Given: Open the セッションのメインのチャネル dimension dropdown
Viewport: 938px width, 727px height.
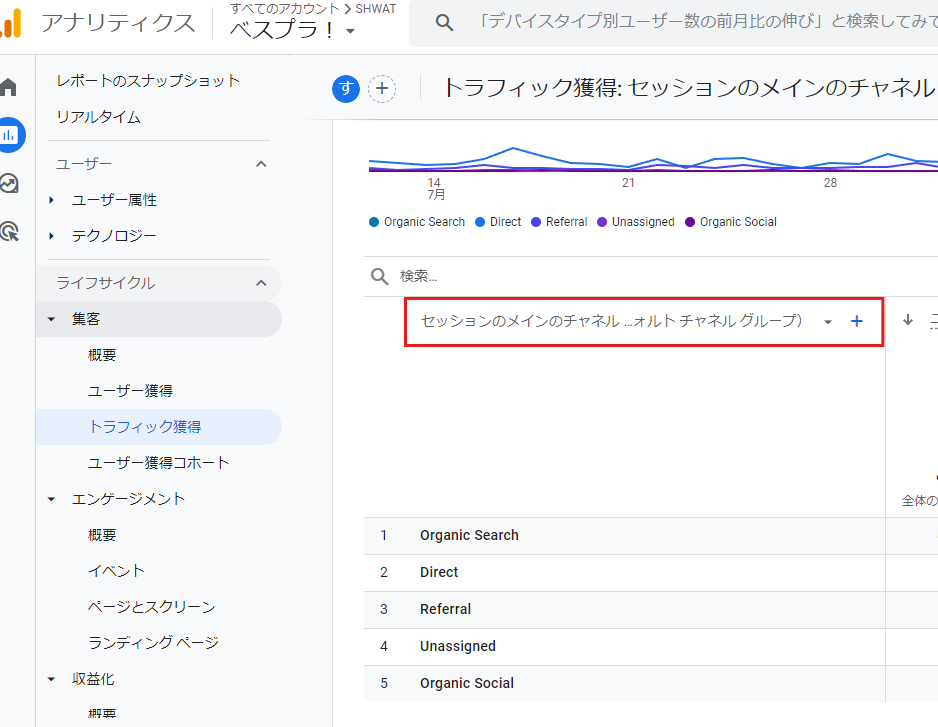Looking at the screenshot, I should tap(828, 321).
